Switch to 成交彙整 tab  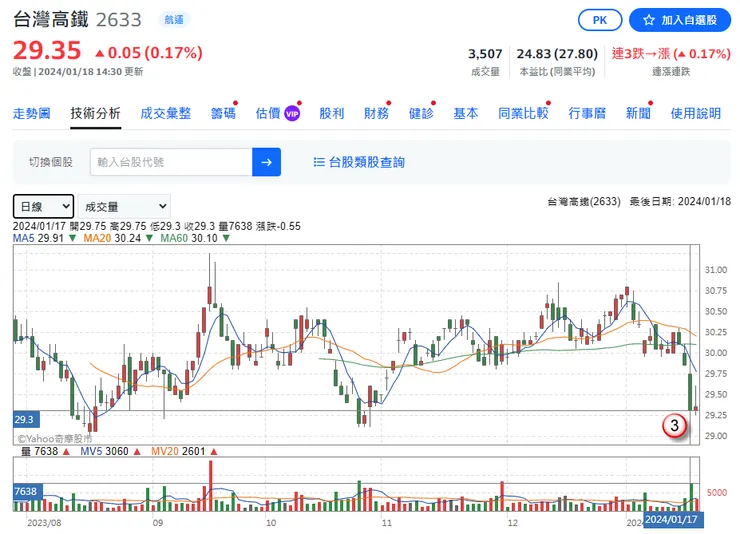pos(166,113)
